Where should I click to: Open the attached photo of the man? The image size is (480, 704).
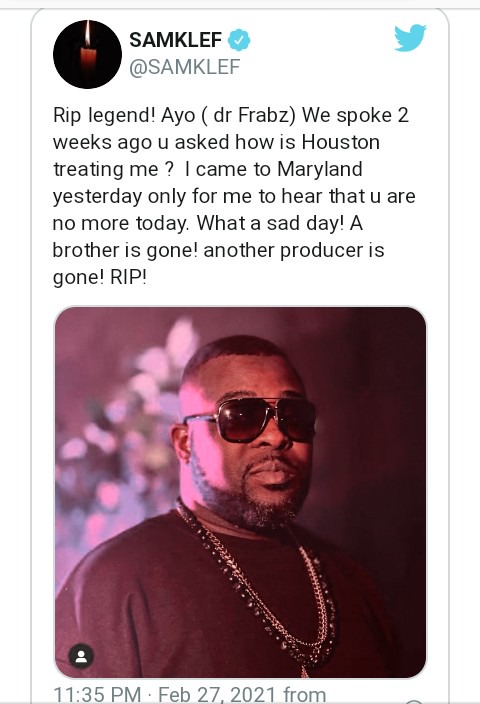[240, 492]
